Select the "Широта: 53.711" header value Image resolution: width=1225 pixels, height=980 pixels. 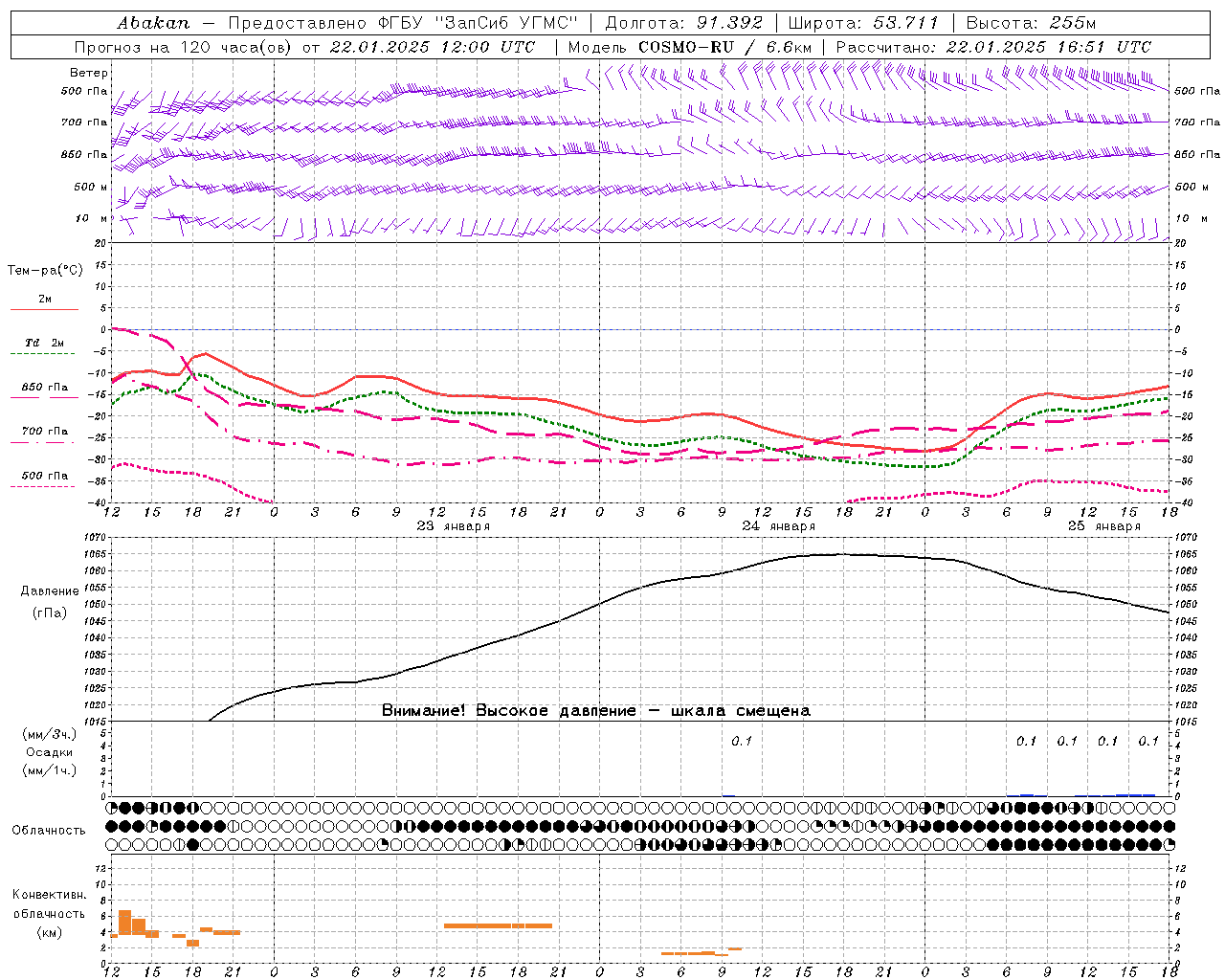coord(864,23)
